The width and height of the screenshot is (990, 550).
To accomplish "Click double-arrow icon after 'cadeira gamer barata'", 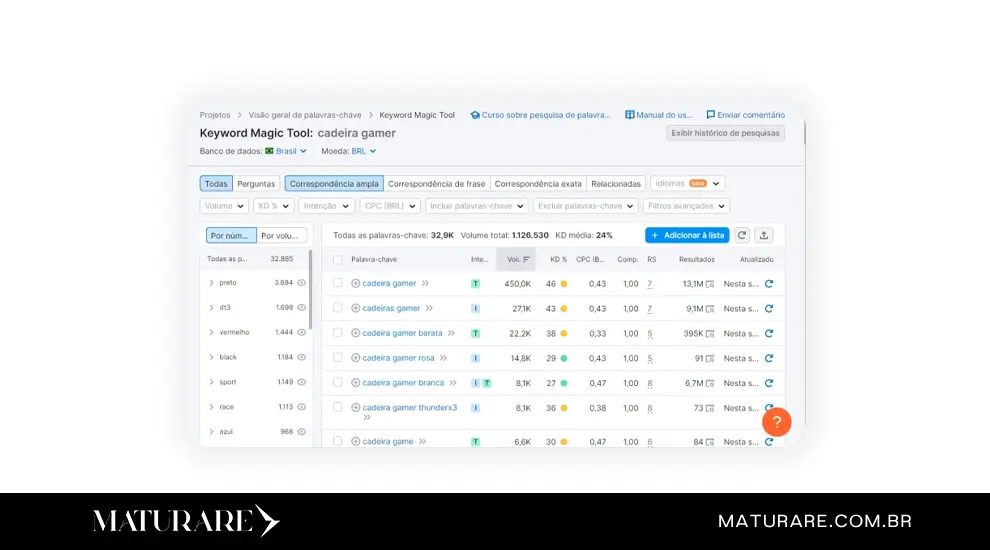I will [451, 333].
